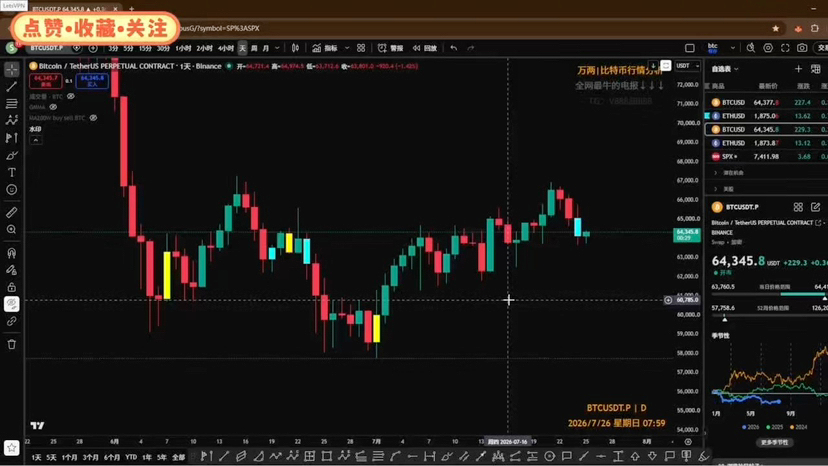This screenshot has height=466, width=828.
Task: Open the USDT currency dropdown
Action: [688, 66]
